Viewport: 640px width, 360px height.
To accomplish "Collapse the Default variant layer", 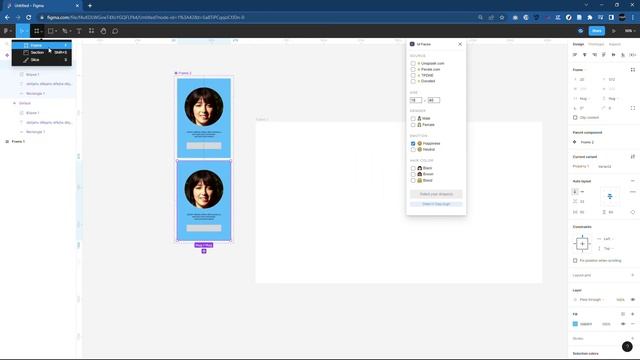I will [15, 103].
